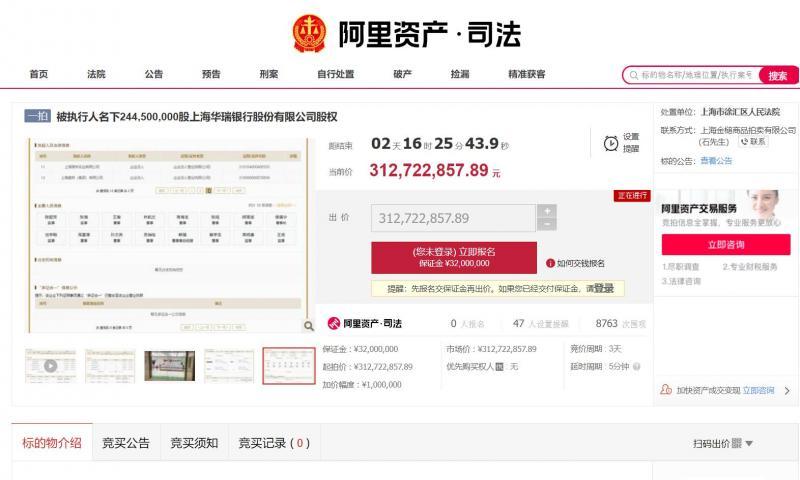Click the 0 人报名 count
800x480 pixels.
pyautogui.click(x=467, y=323)
